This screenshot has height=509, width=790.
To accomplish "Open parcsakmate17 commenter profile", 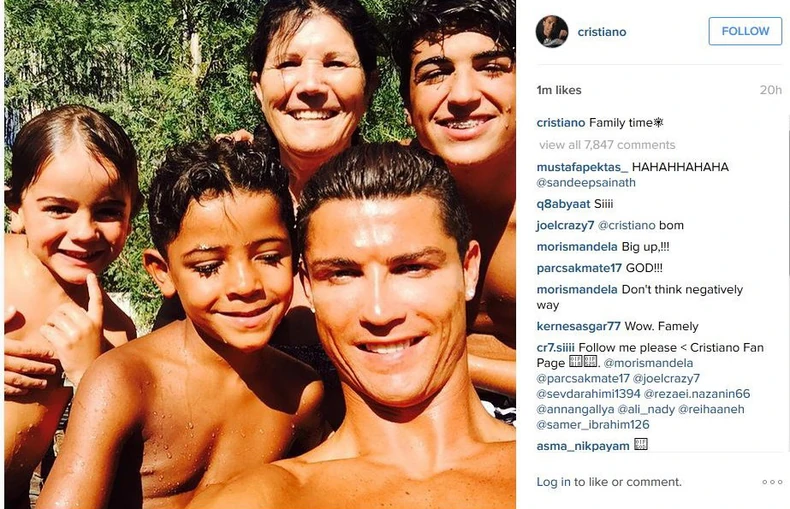I will pos(579,268).
